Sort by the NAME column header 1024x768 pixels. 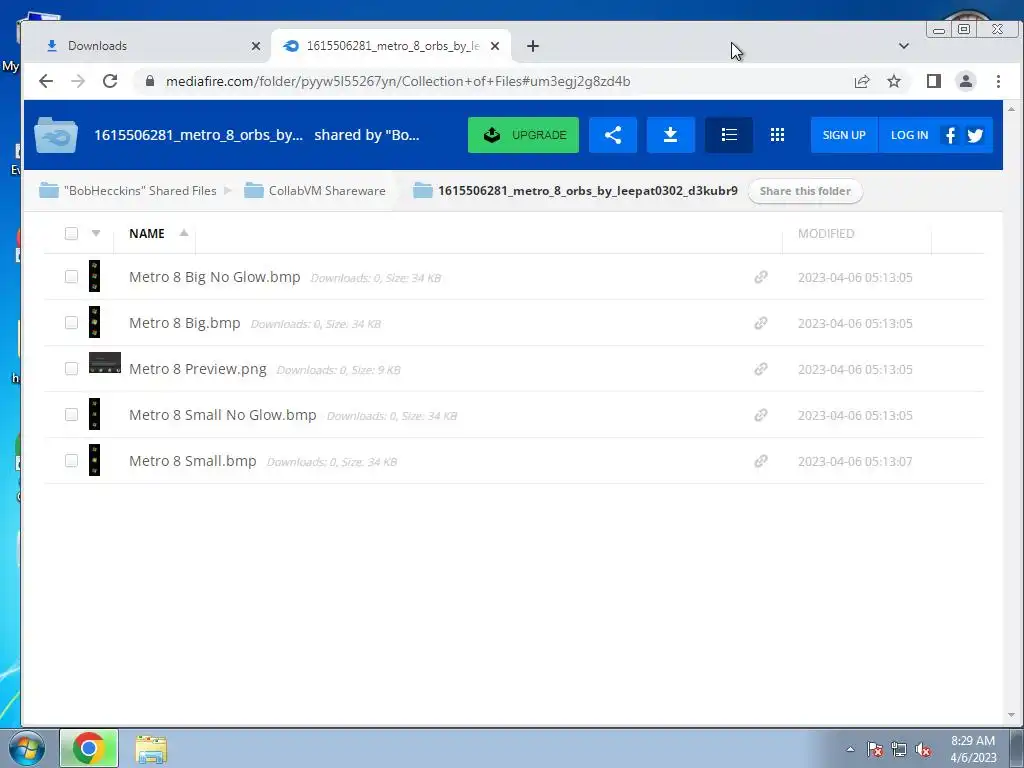click(x=147, y=233)
